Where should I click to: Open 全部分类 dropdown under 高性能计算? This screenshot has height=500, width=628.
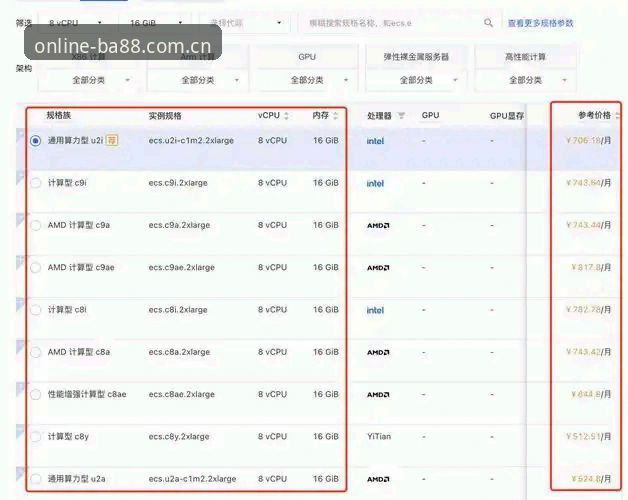525,80
